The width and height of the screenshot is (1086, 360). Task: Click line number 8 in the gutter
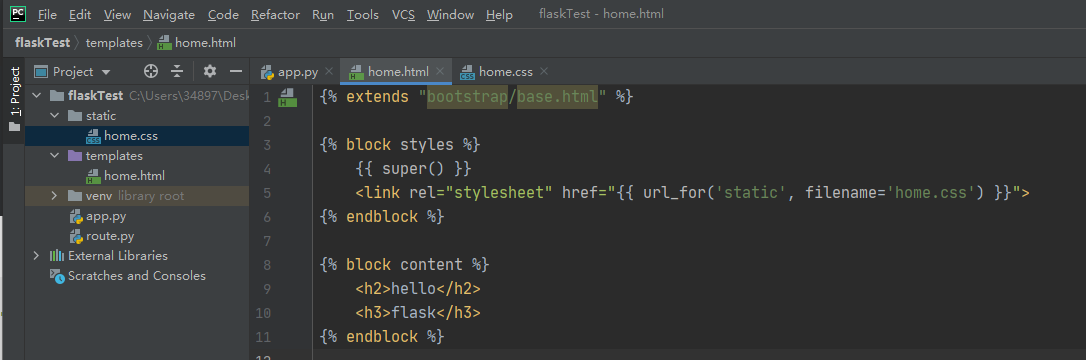(x=267, y=264)
